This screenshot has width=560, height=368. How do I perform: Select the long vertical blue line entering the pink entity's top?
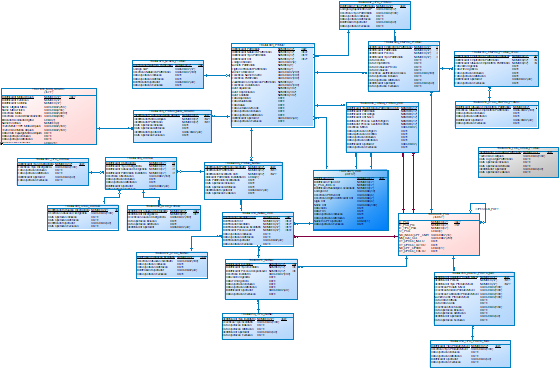coord(431,153)
